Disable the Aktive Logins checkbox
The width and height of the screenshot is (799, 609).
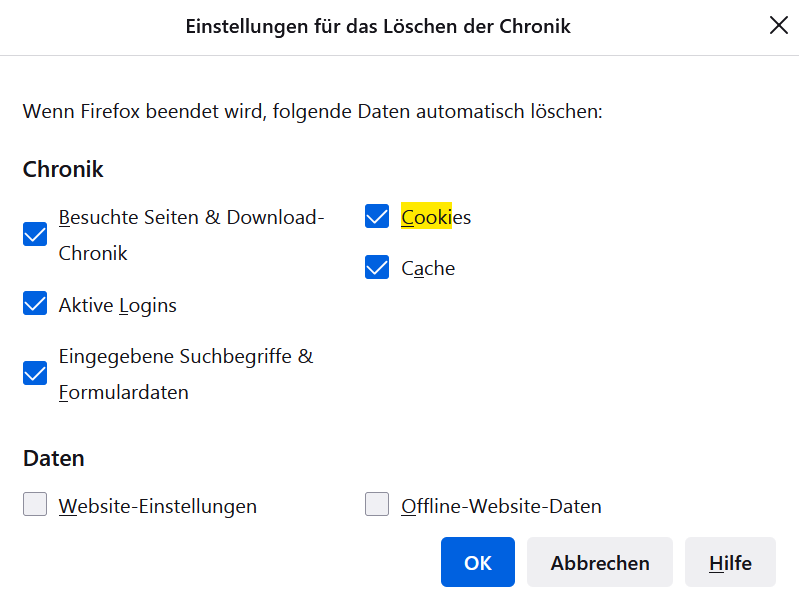35,304
